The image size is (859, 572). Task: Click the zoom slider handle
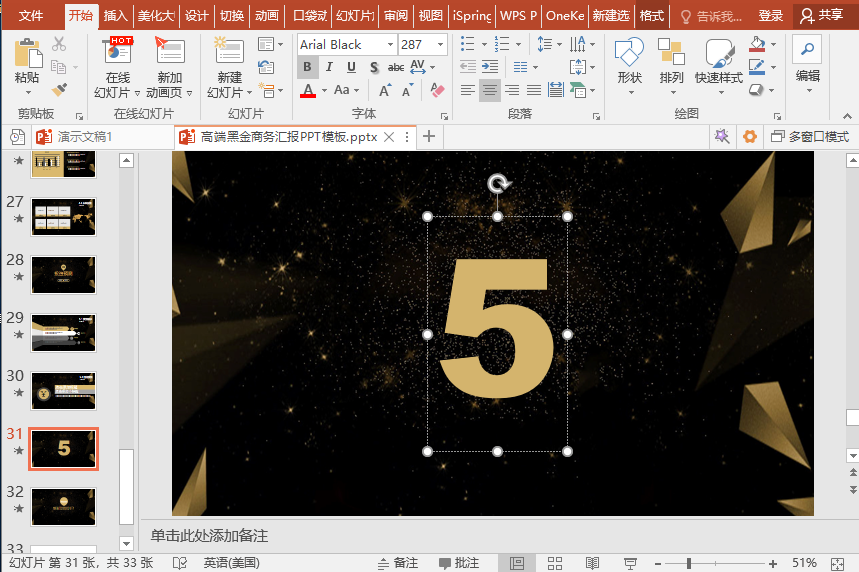pyautogui.click(x=689, y=563)
